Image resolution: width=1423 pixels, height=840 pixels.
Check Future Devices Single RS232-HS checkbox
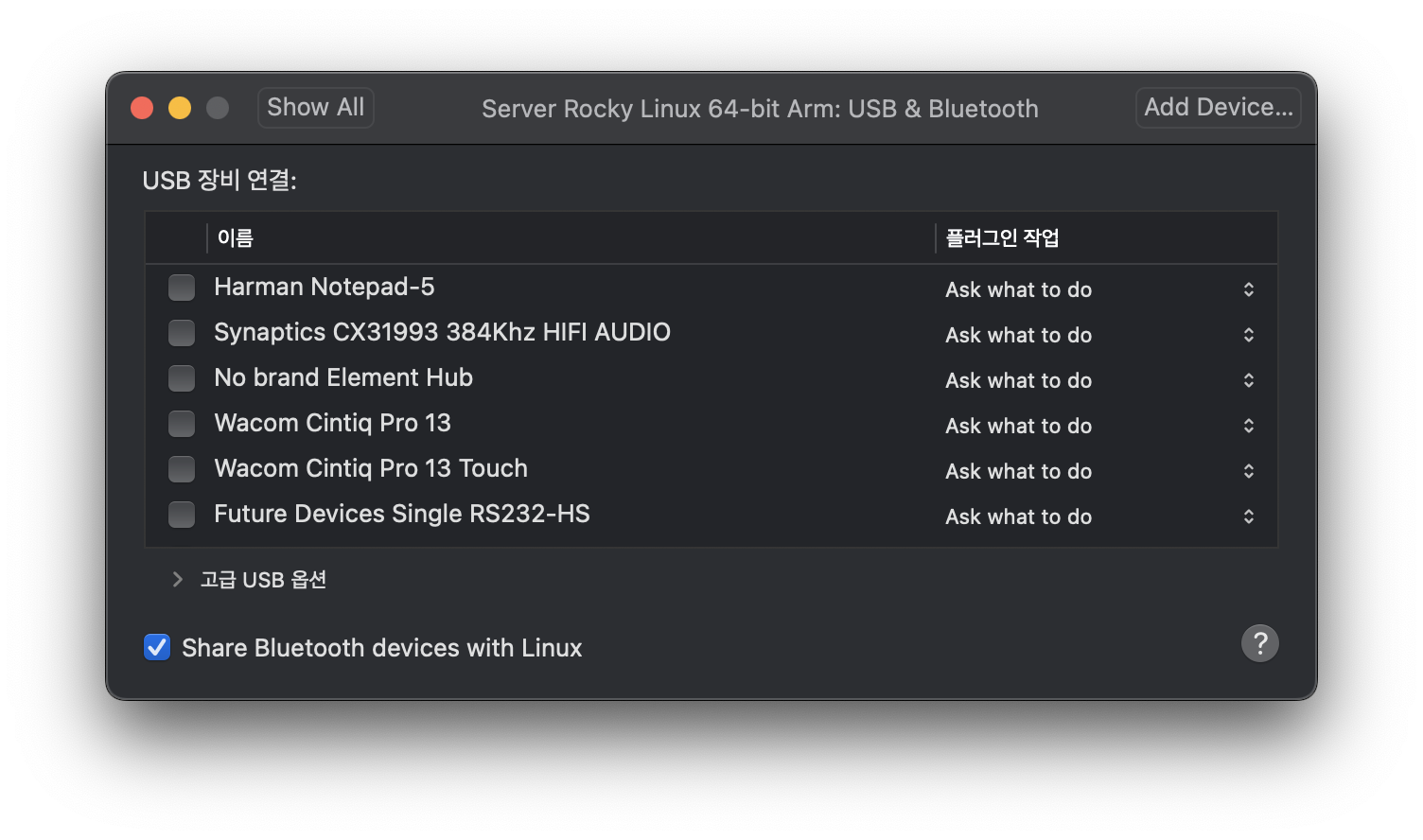coord(182,514)
